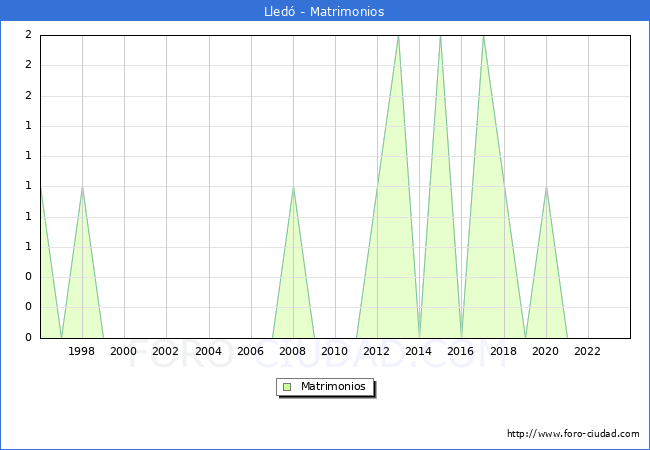Click the chart title Lledó - Matrimonios
This screenshot has width=650, height=450.
(x=325, y=11)
